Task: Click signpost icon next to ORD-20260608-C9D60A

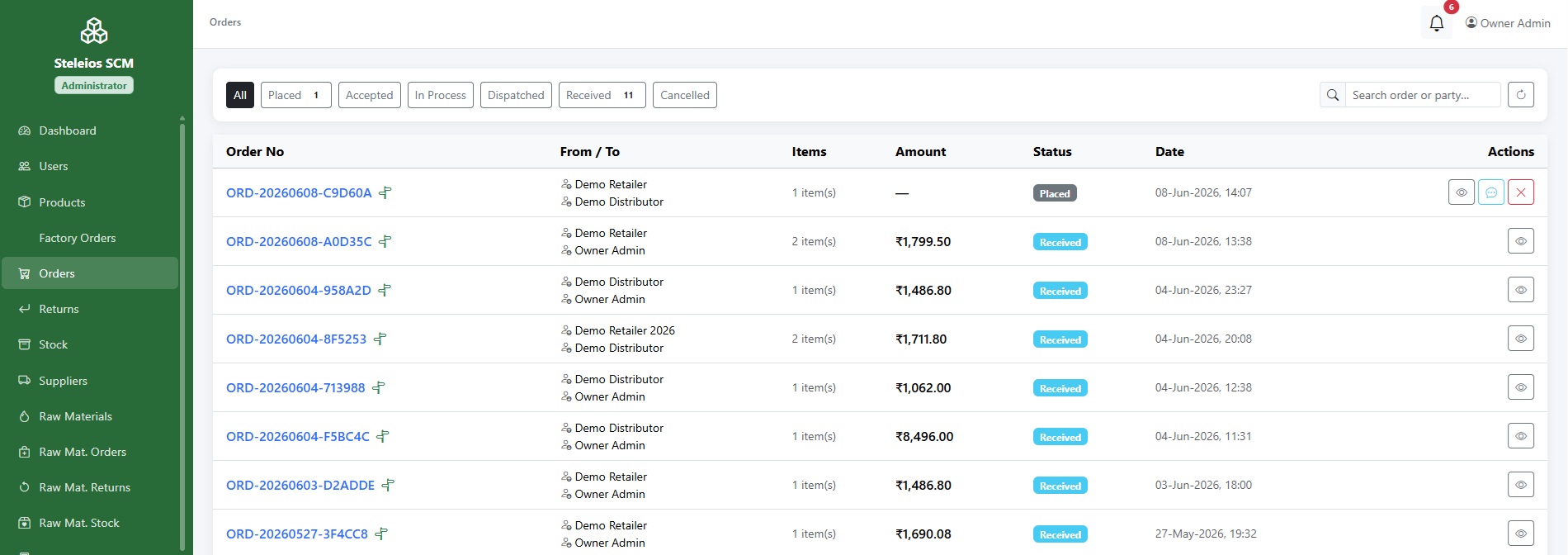Action: [385, 192]
